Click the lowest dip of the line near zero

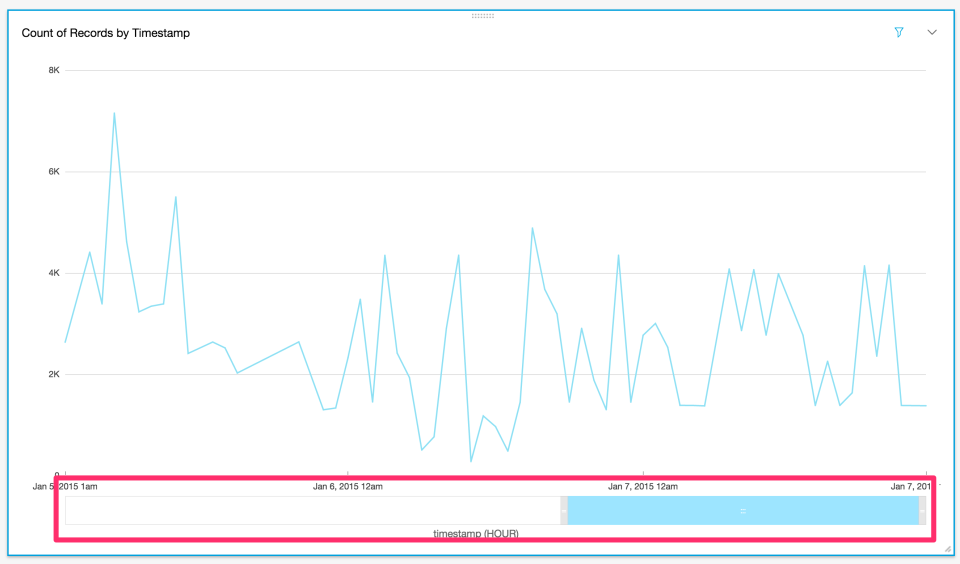pos(471,461)
